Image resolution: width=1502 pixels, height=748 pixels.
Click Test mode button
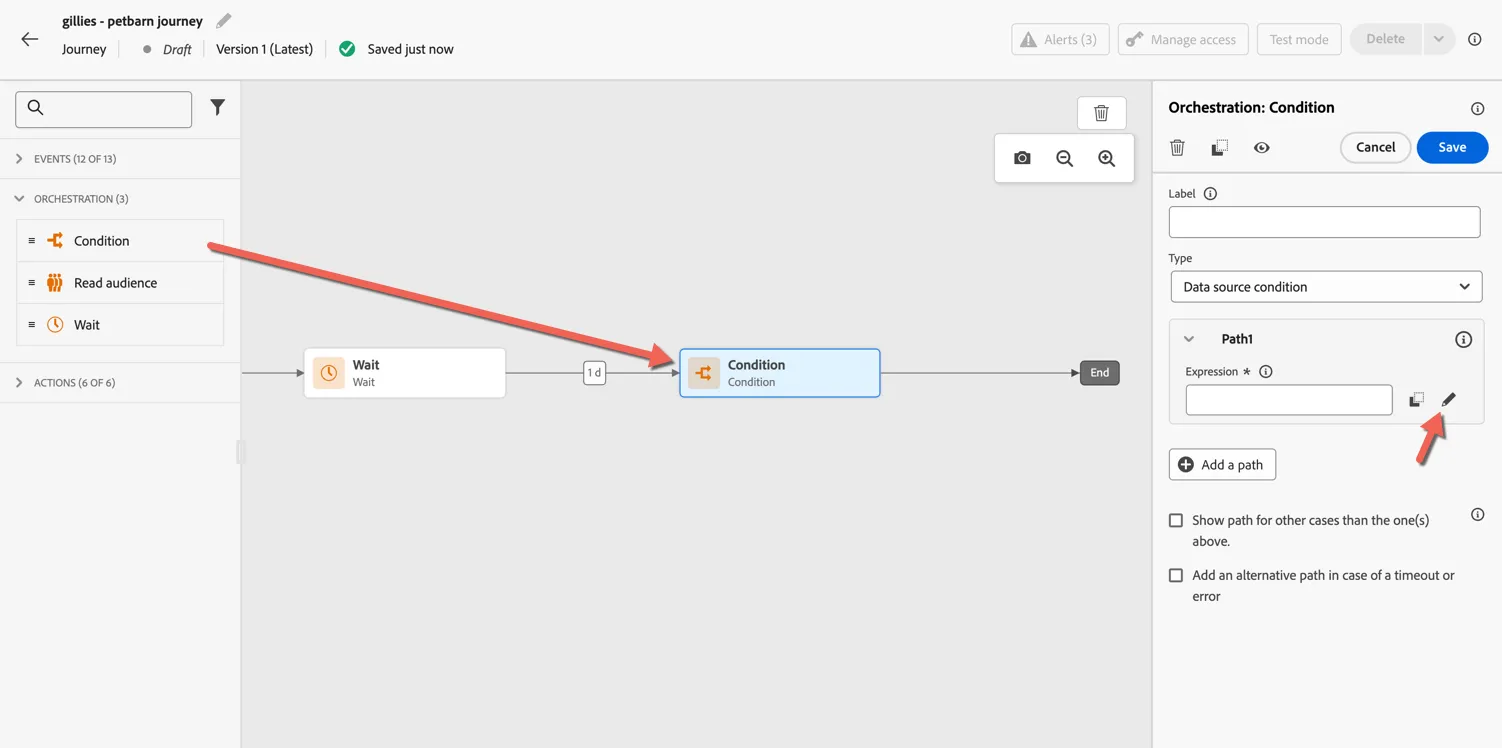pos(1299,39)
